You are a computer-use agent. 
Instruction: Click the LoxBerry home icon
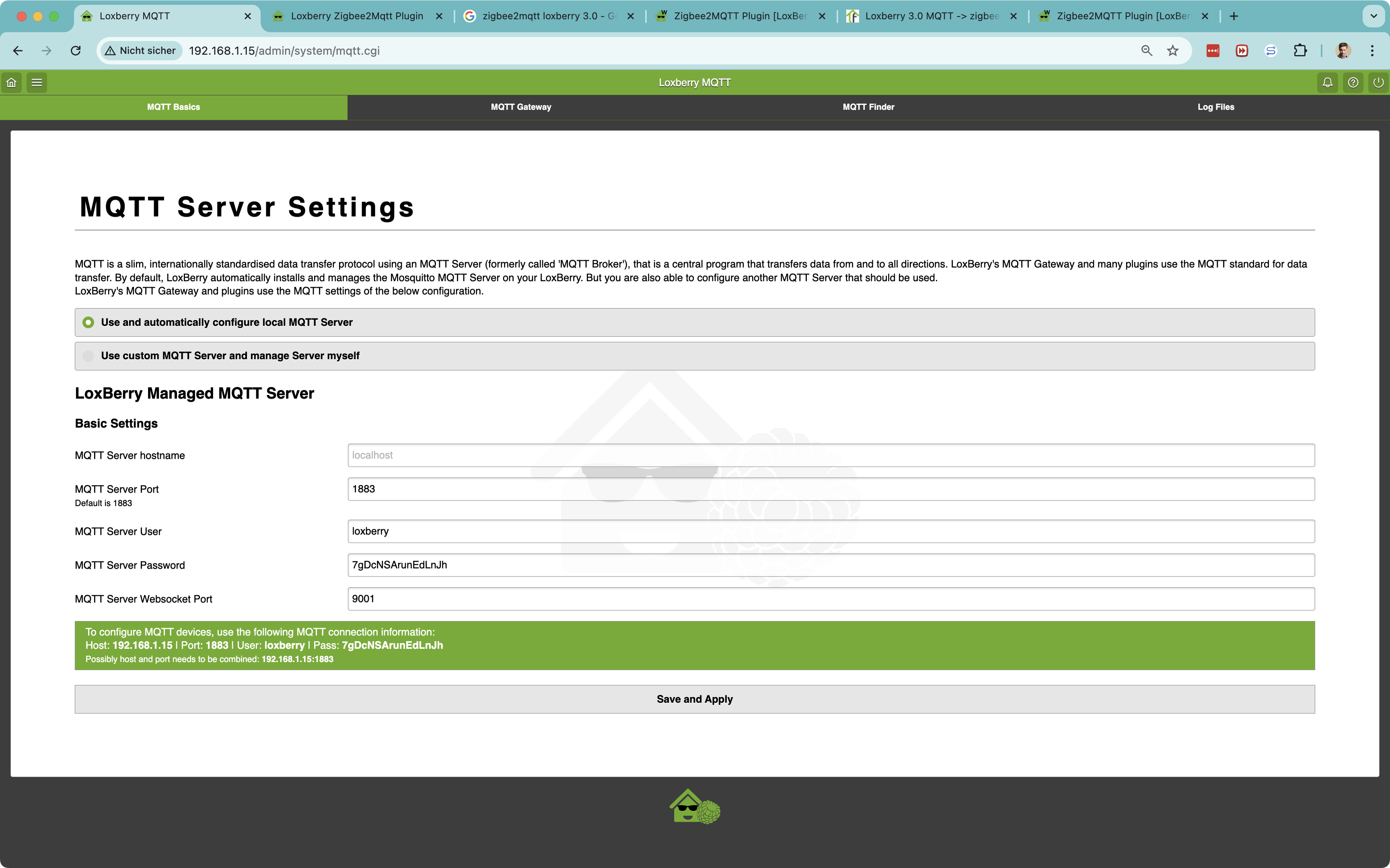12,83
